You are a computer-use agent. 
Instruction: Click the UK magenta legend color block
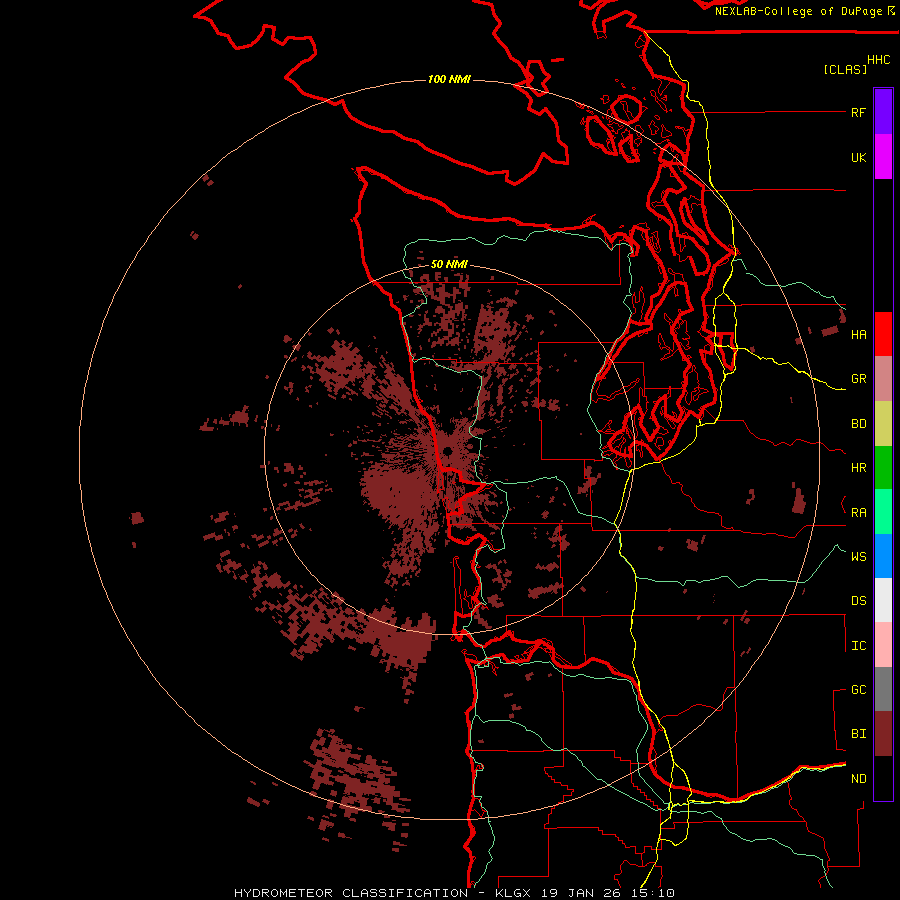(x=883, y=157)
